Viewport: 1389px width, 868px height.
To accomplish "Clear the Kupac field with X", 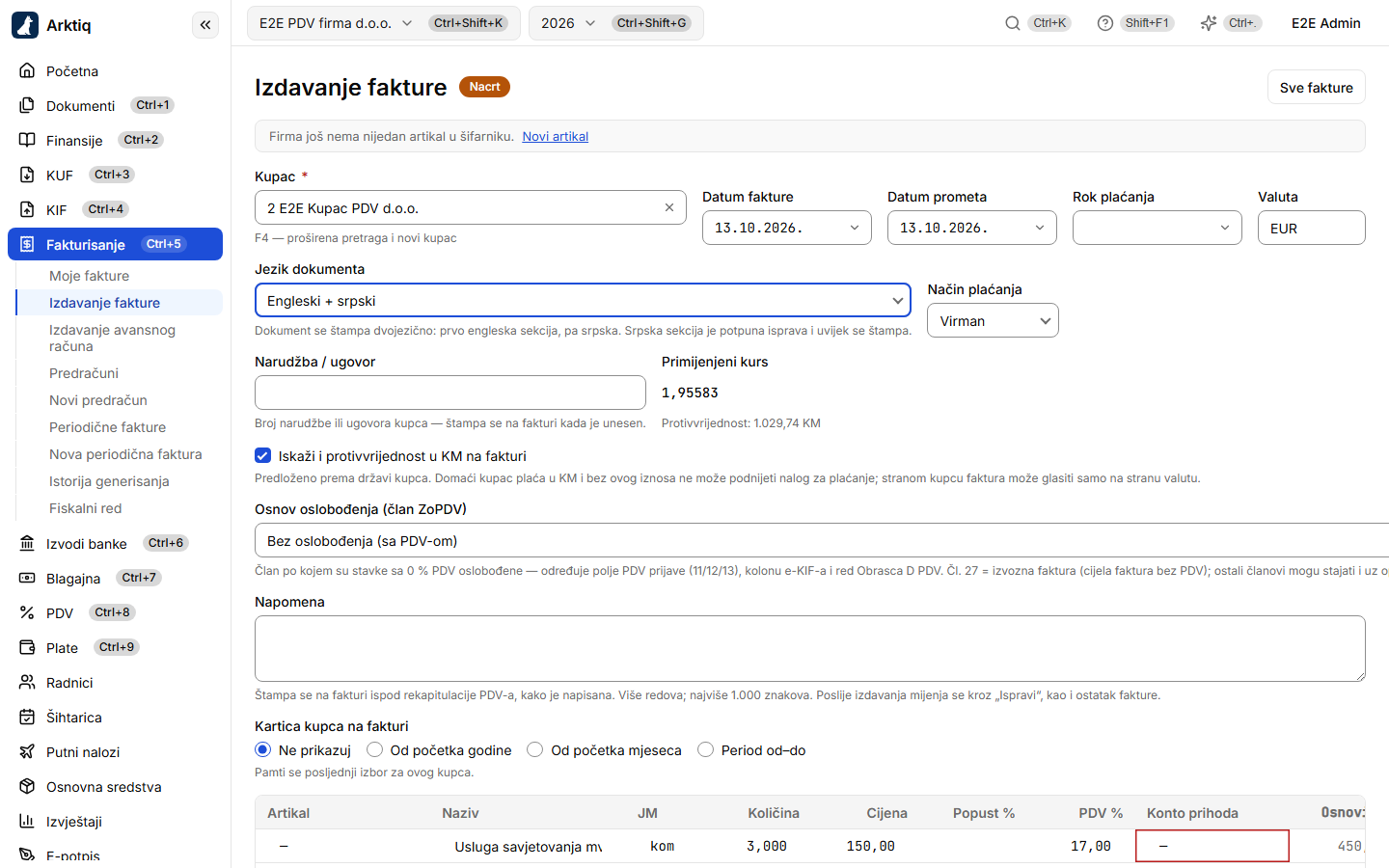I will (x=669, y=207).
